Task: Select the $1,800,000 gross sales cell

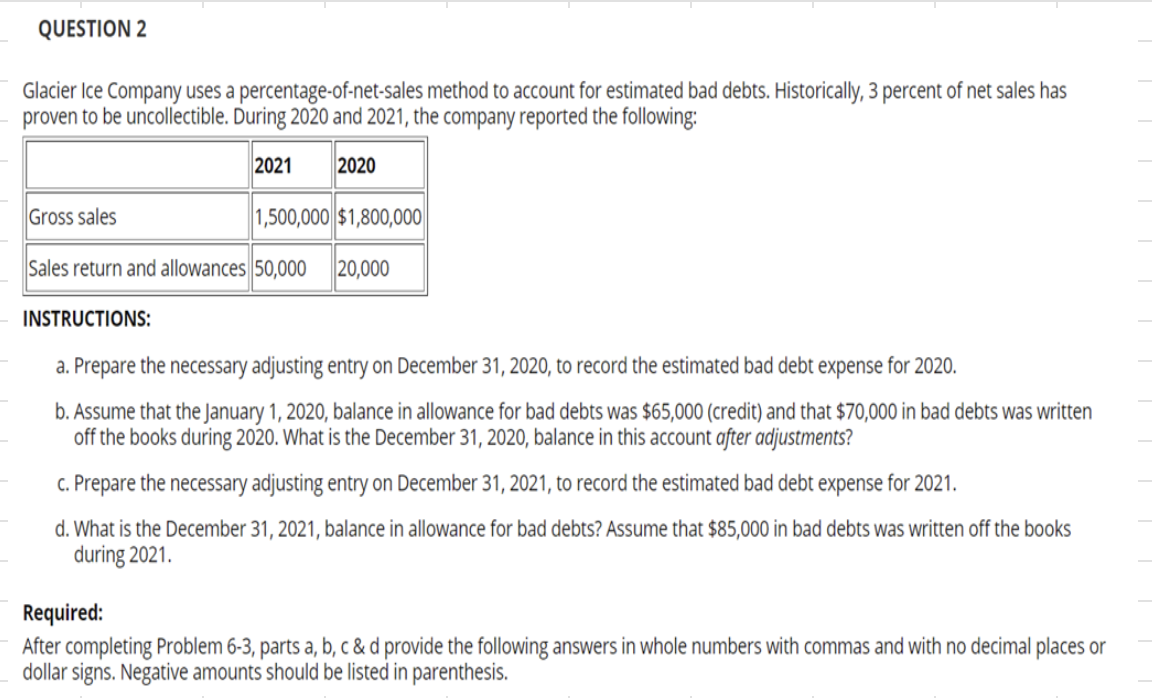Action: pyautogui.click(x=379, y=217)
